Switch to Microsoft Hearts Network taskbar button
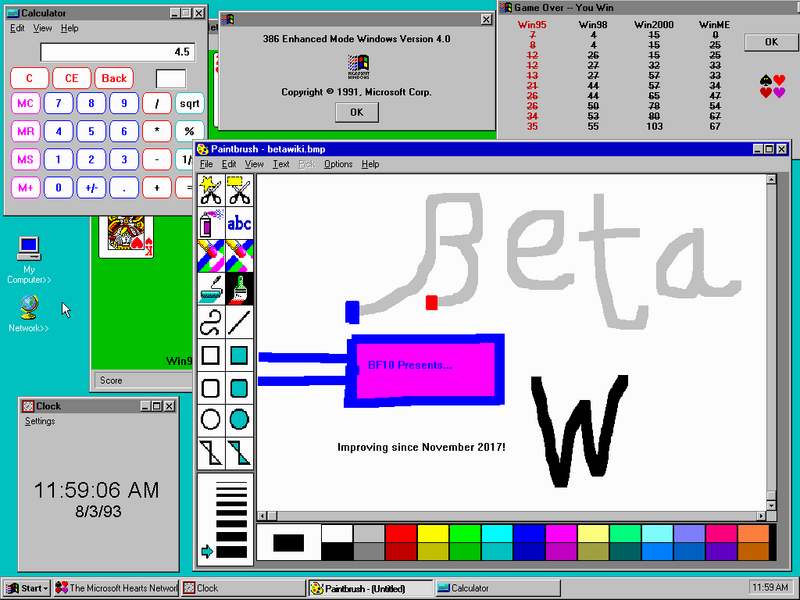This screenshot has width=800, height=600. [116, 588]
